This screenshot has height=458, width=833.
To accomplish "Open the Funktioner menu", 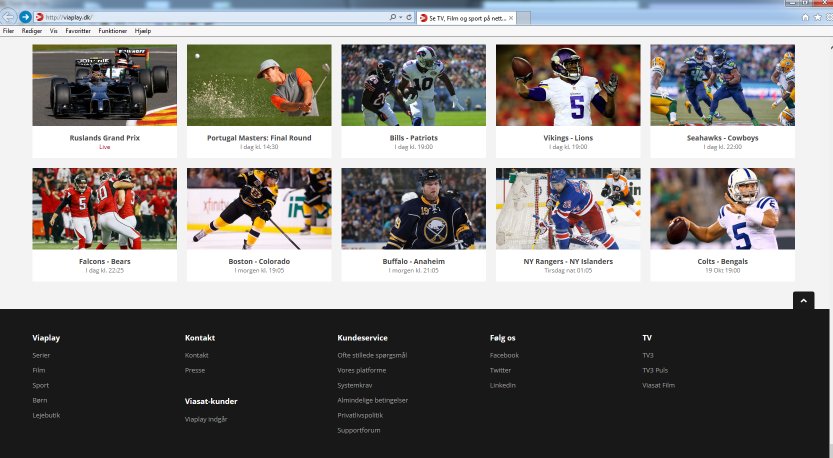I will click(112, 31).
